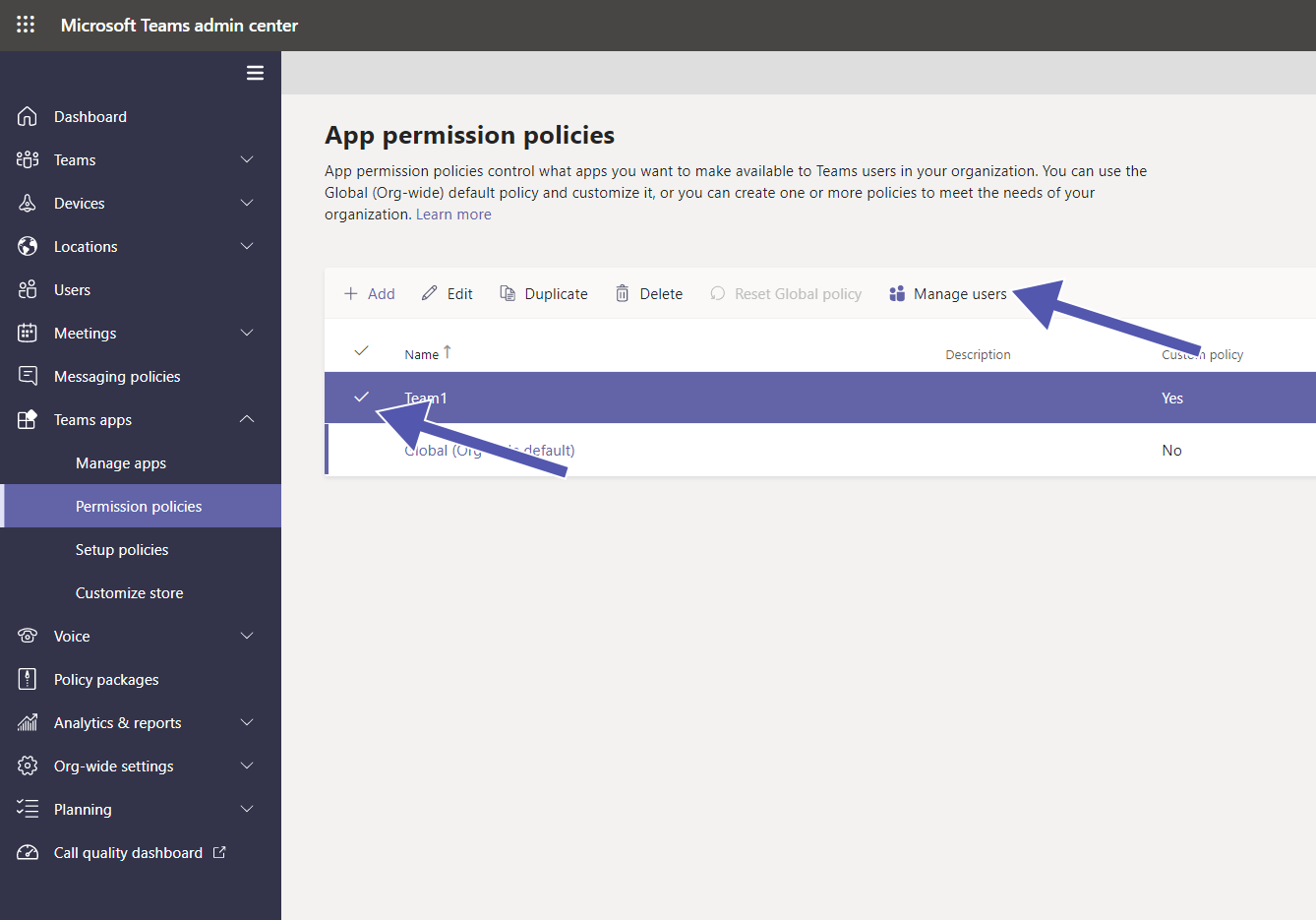Expand the Devices menu chevron
The width and height of the screenshot is (1316, 920).
pos(247,203)
